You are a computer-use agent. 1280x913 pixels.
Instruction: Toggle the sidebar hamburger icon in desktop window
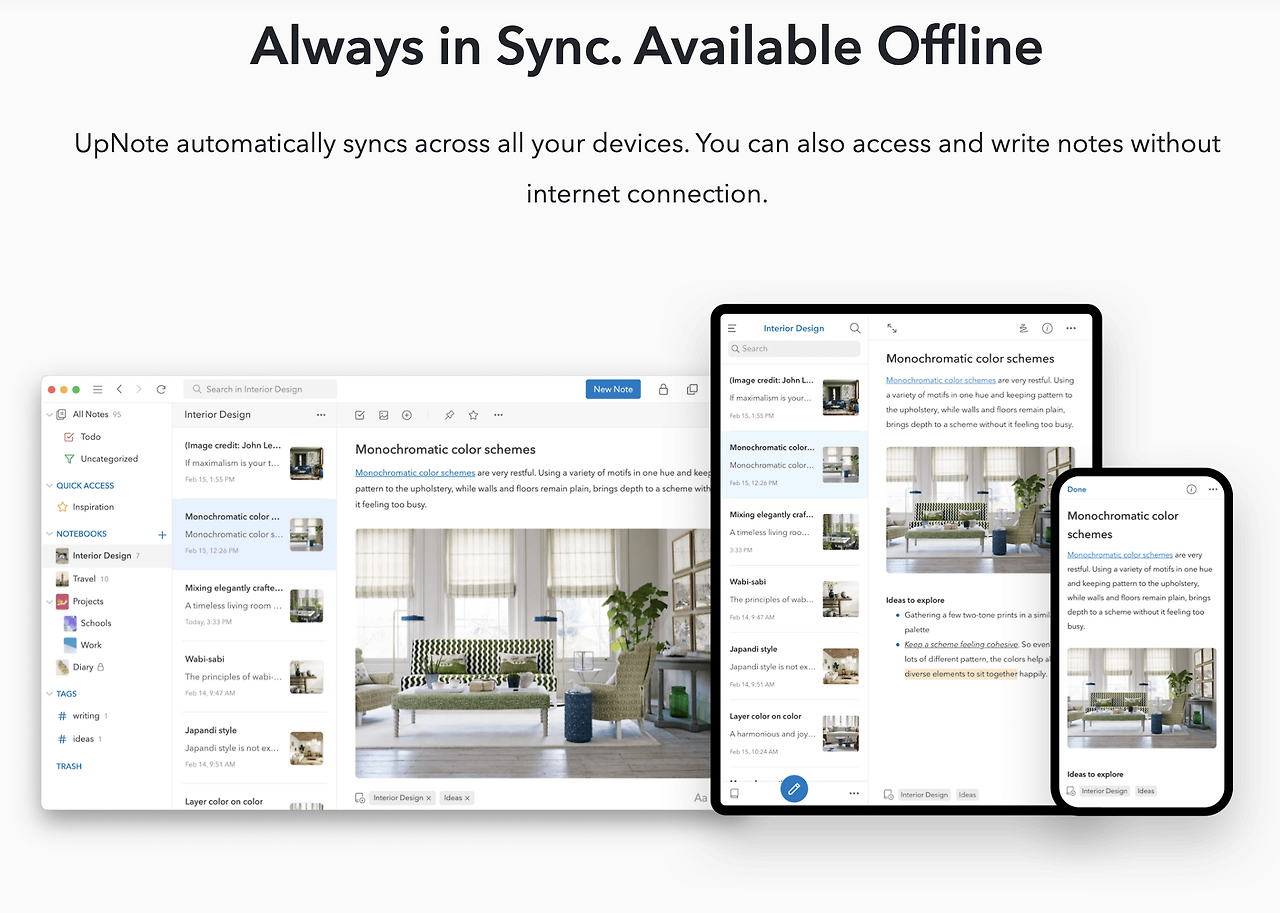tap(97, 389)
